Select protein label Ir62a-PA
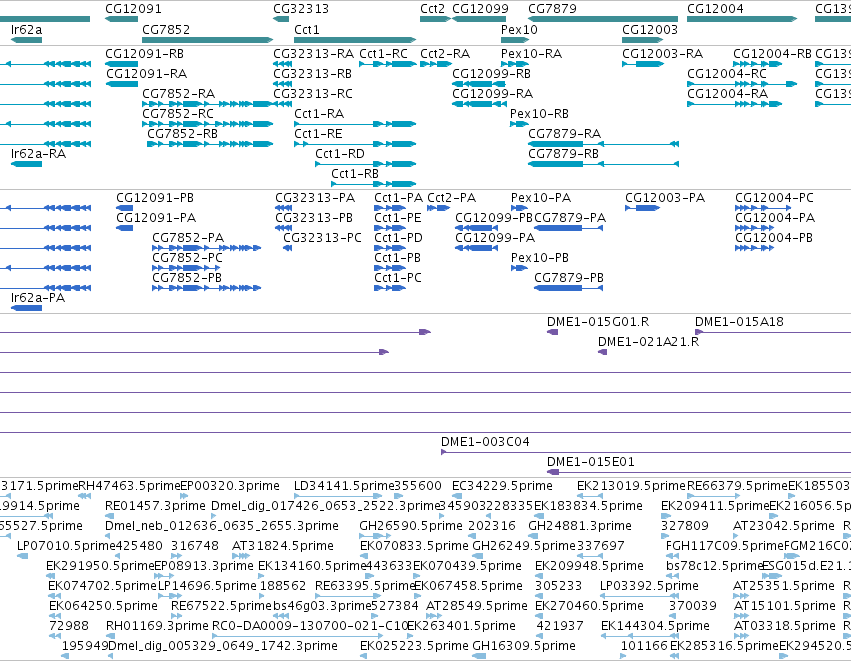Image resolution: width=851 pixels, height=661 pixels. (x=38, y=298)
